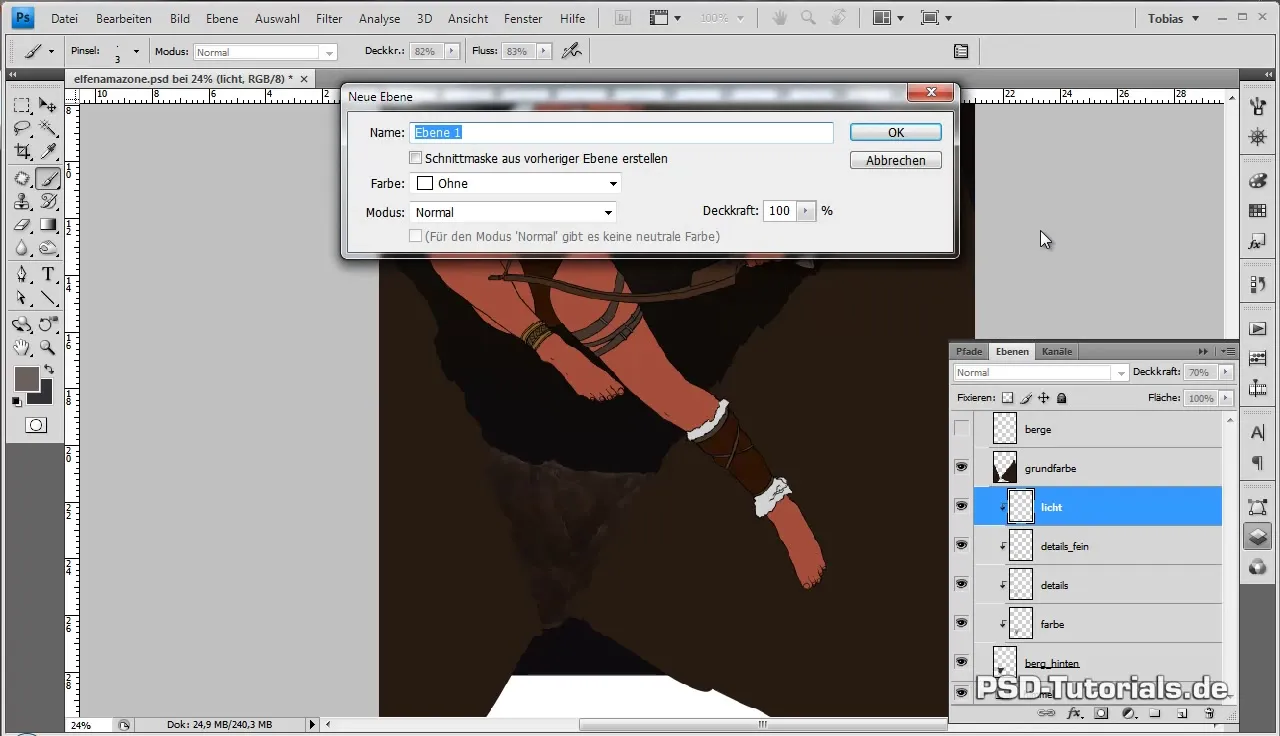Hide the grundfarbe layer
This screenshot has width=1280, height=736.
click(x=961, y=467)
